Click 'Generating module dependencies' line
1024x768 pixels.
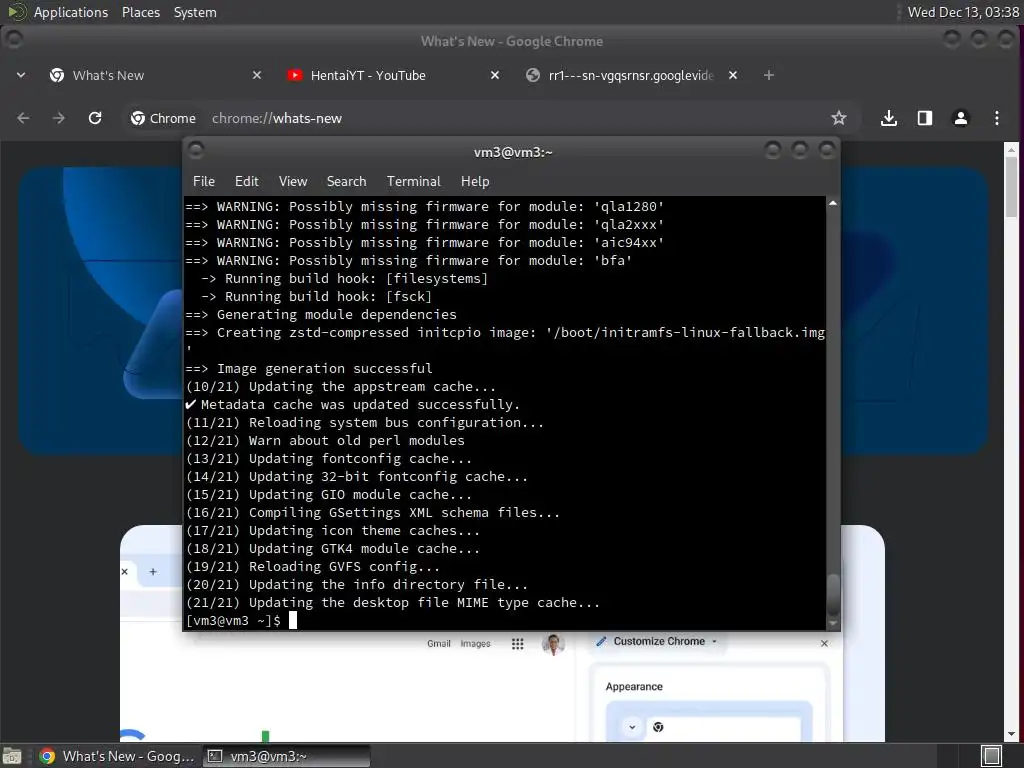tap(321, 314)
